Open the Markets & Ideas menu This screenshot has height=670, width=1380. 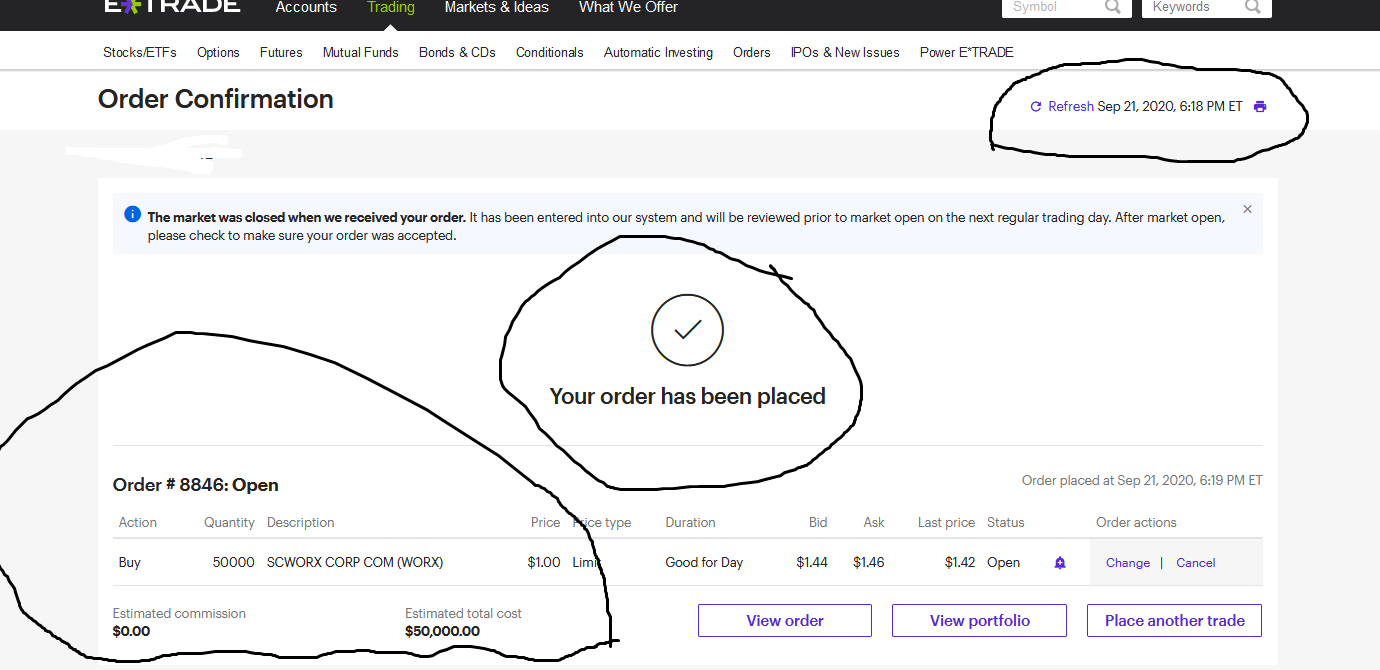point(497,7)
